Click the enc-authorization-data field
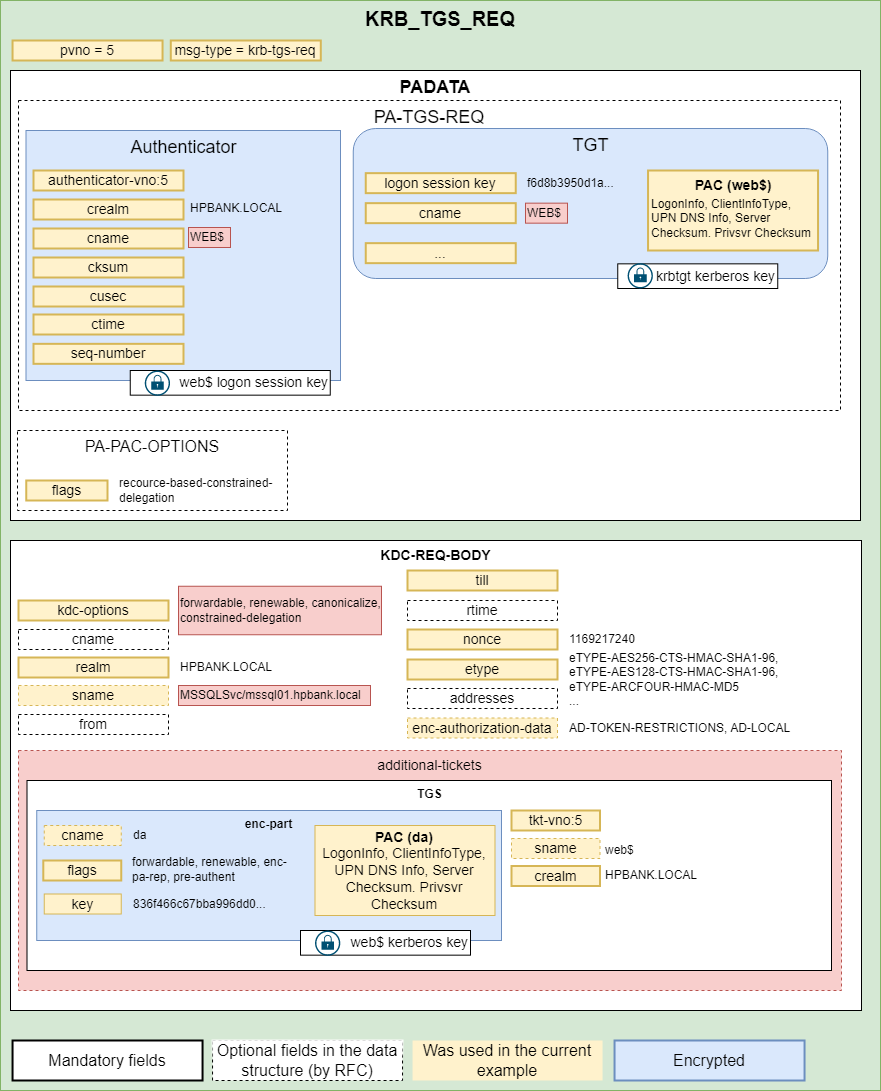 click(x=482, y=728)
